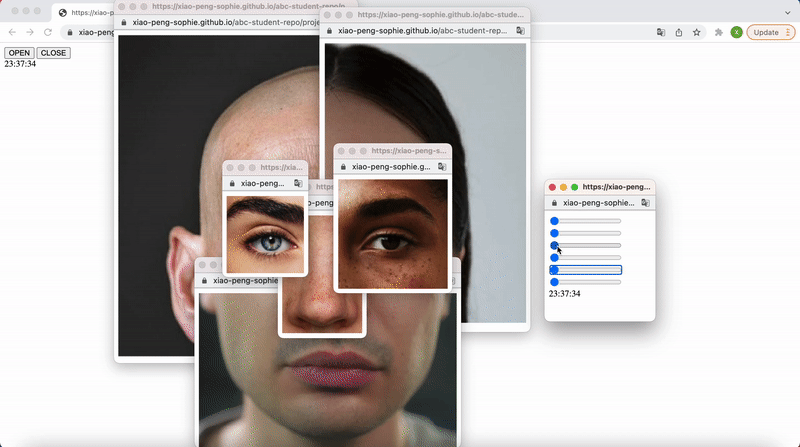
Task: Click lock icon in dark-haired woman window
Action: tap(329, 31)
